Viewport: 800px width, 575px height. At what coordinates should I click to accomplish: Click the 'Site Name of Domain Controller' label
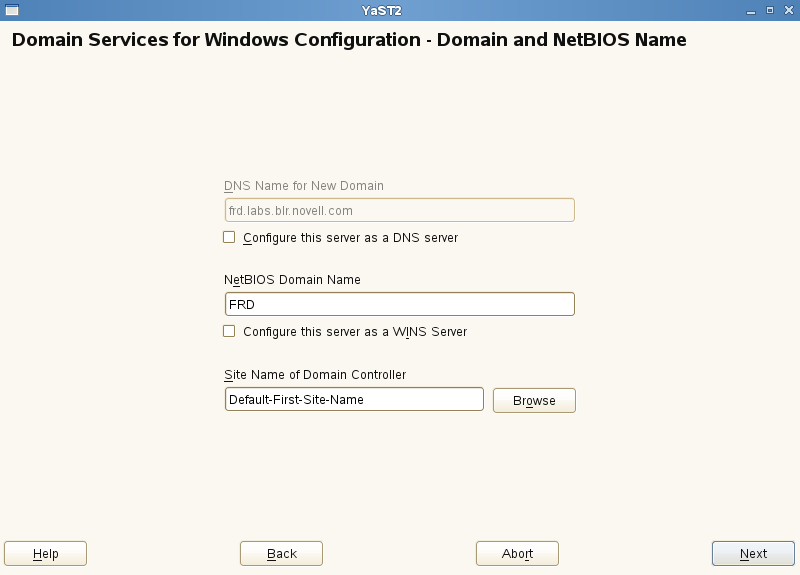[315, 375]
